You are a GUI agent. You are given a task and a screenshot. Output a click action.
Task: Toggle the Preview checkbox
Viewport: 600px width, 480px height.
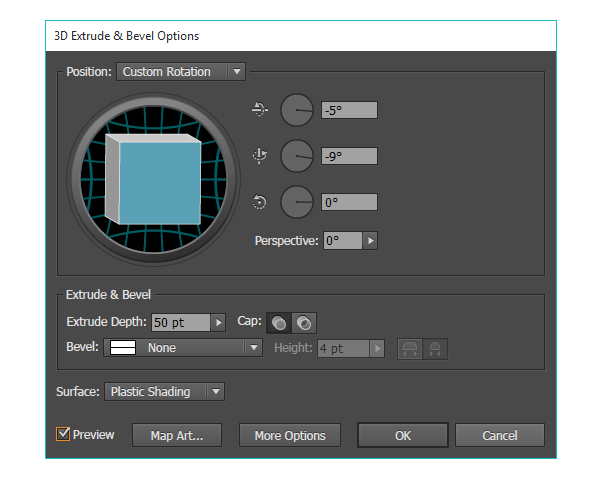point(63,434)
